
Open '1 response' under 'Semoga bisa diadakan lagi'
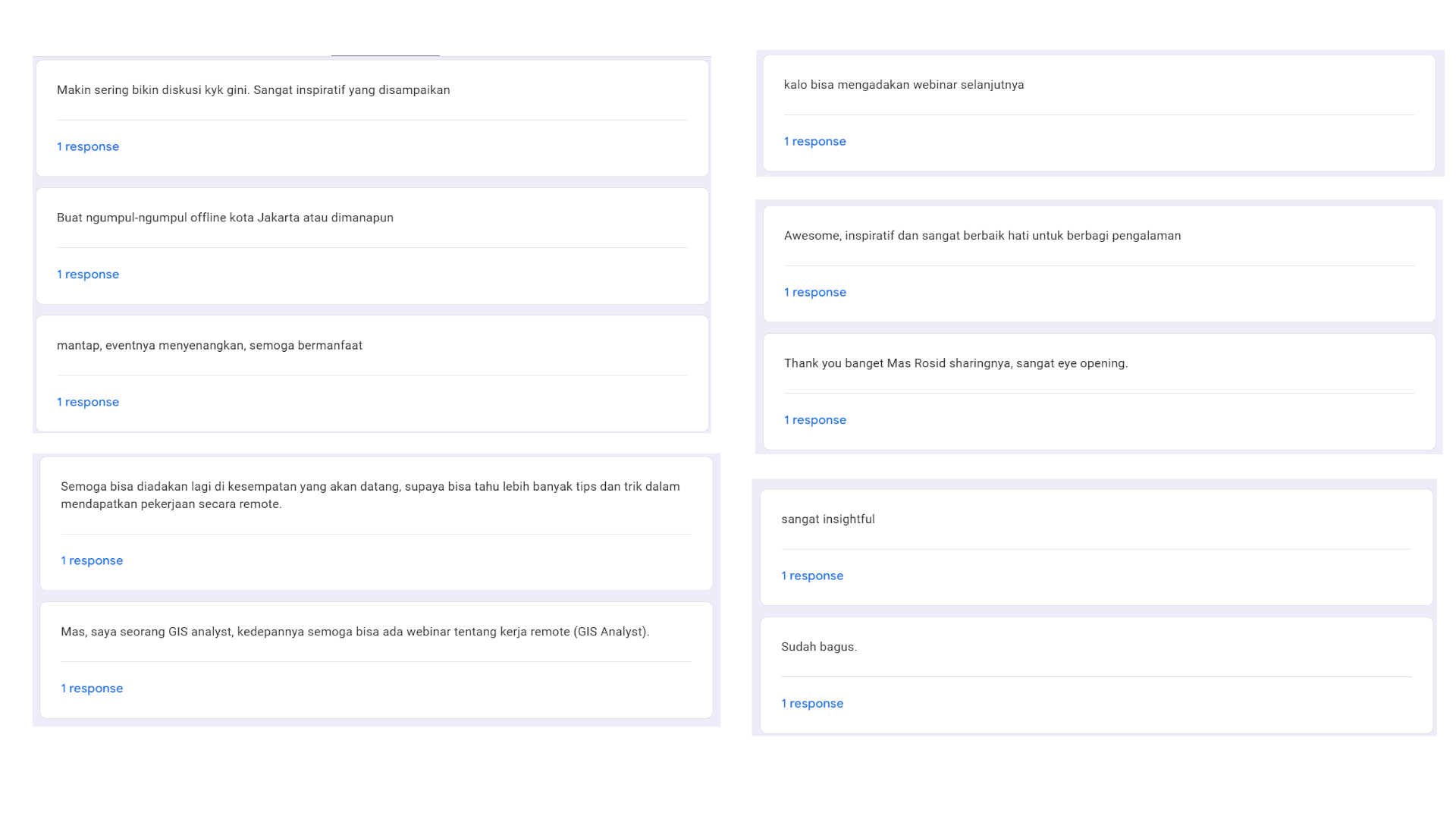click(x=92, y=560)
